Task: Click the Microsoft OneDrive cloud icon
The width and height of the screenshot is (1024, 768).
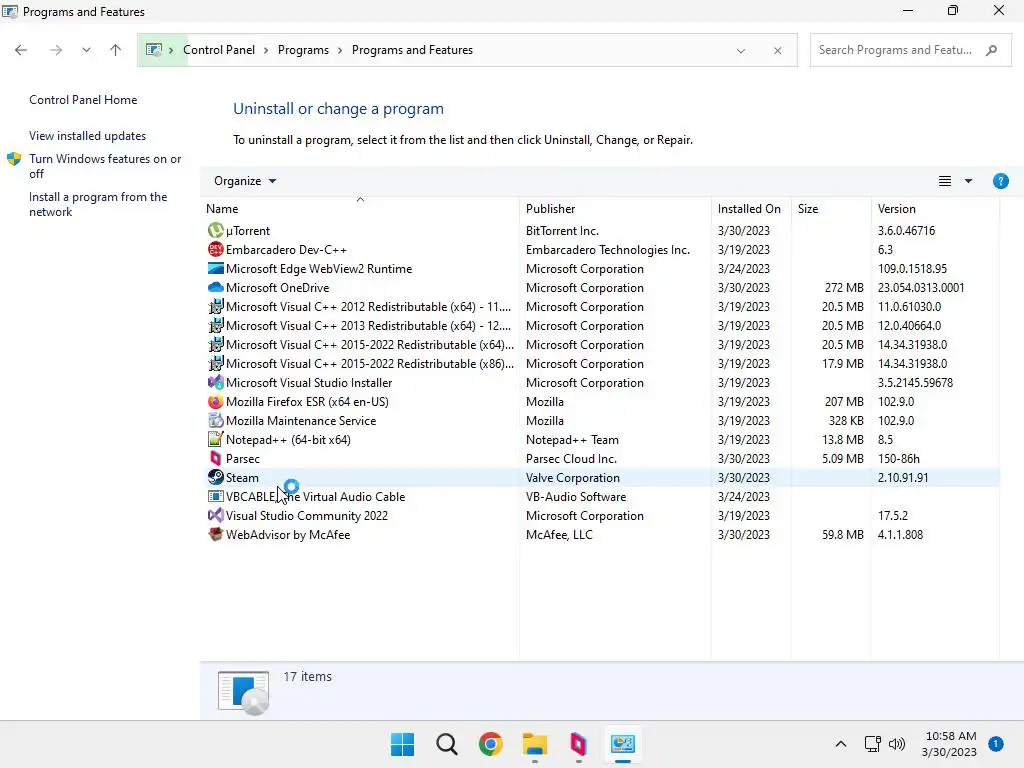Action: 216,287
